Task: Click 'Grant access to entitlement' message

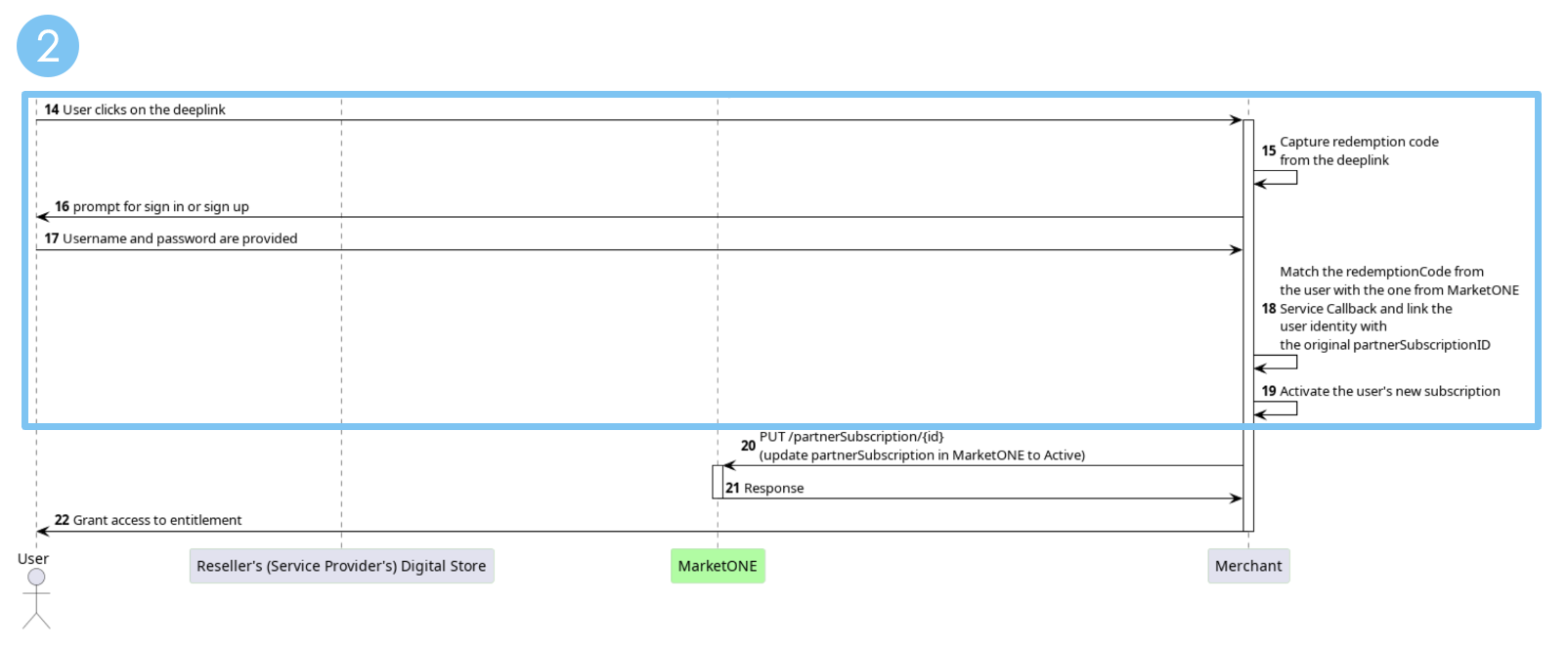Action: [x=157, y=520]
